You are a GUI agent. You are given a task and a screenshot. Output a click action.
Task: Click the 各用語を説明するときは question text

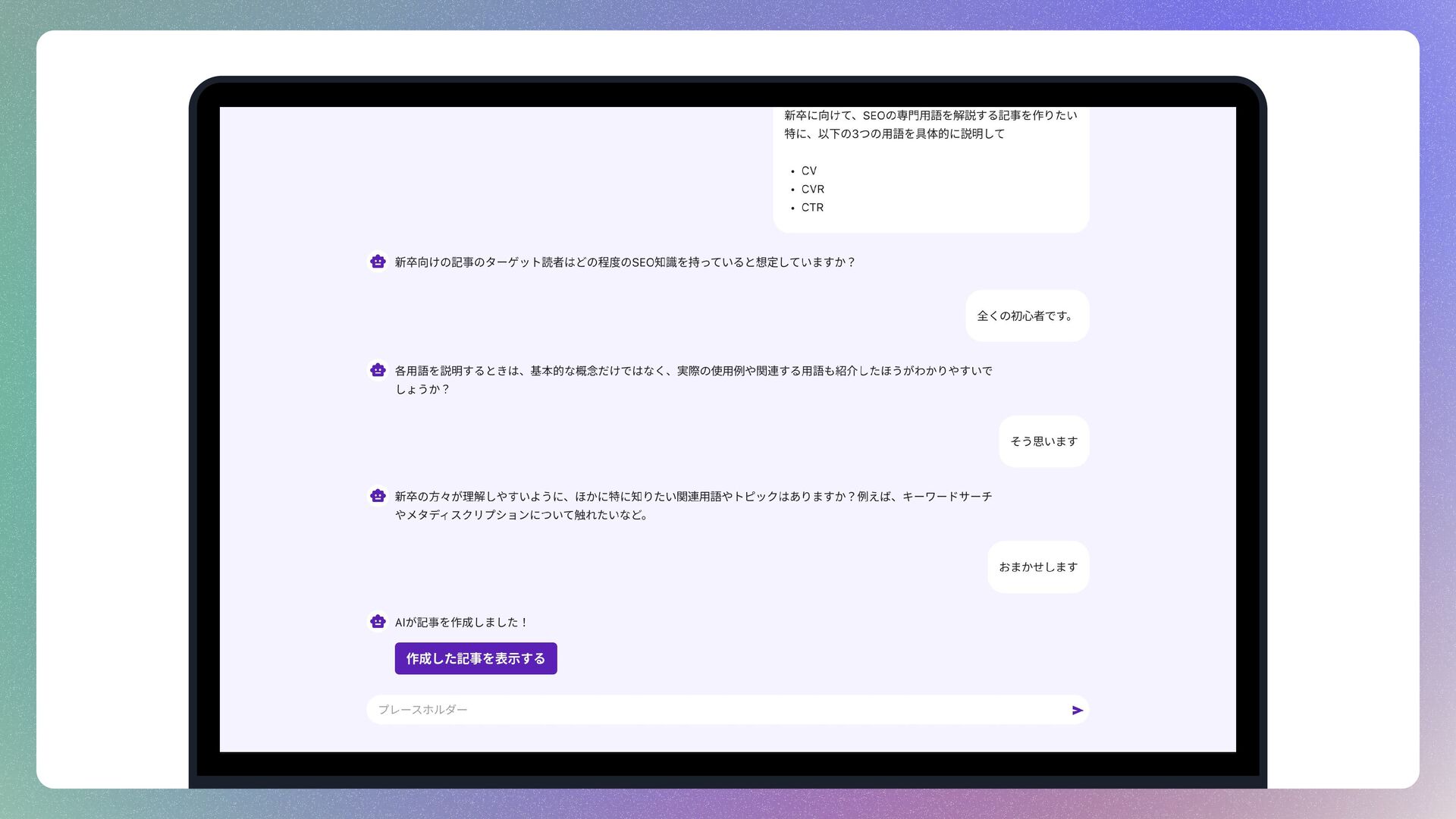click(692, 371)
